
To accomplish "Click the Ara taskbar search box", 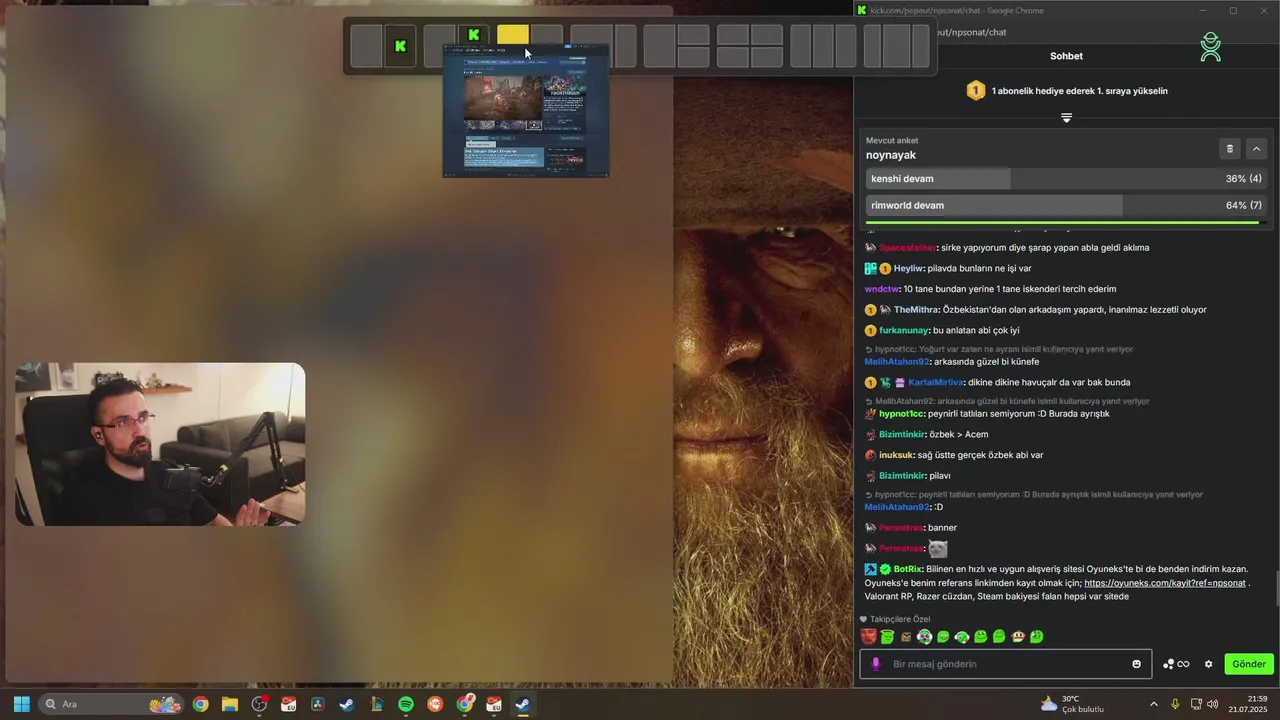I will (x=111, y=704).
